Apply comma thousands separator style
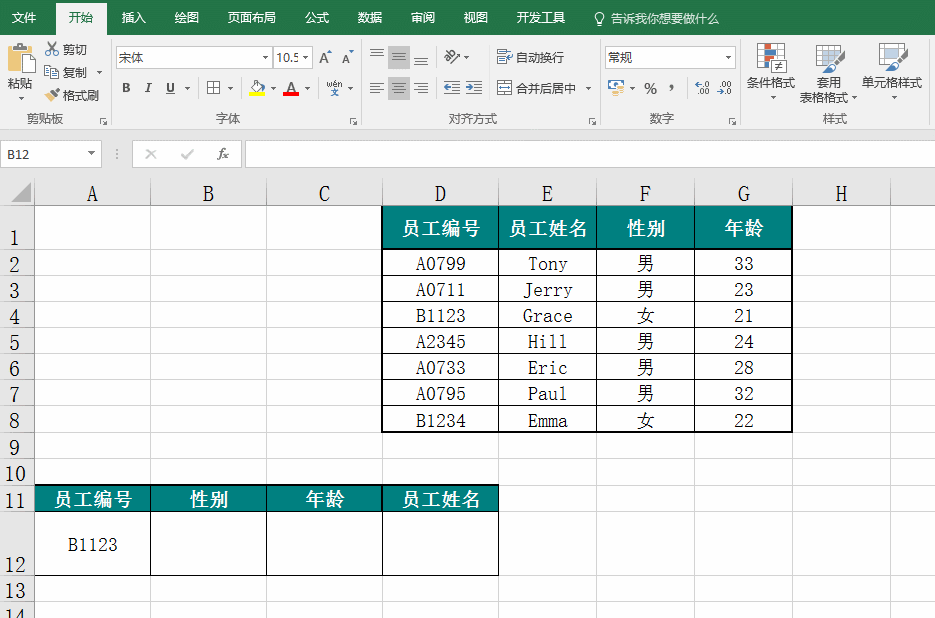 point(672,88)
